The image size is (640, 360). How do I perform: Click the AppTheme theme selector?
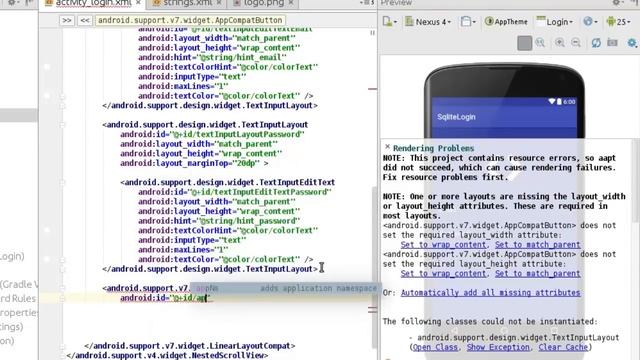pos(506,22)
